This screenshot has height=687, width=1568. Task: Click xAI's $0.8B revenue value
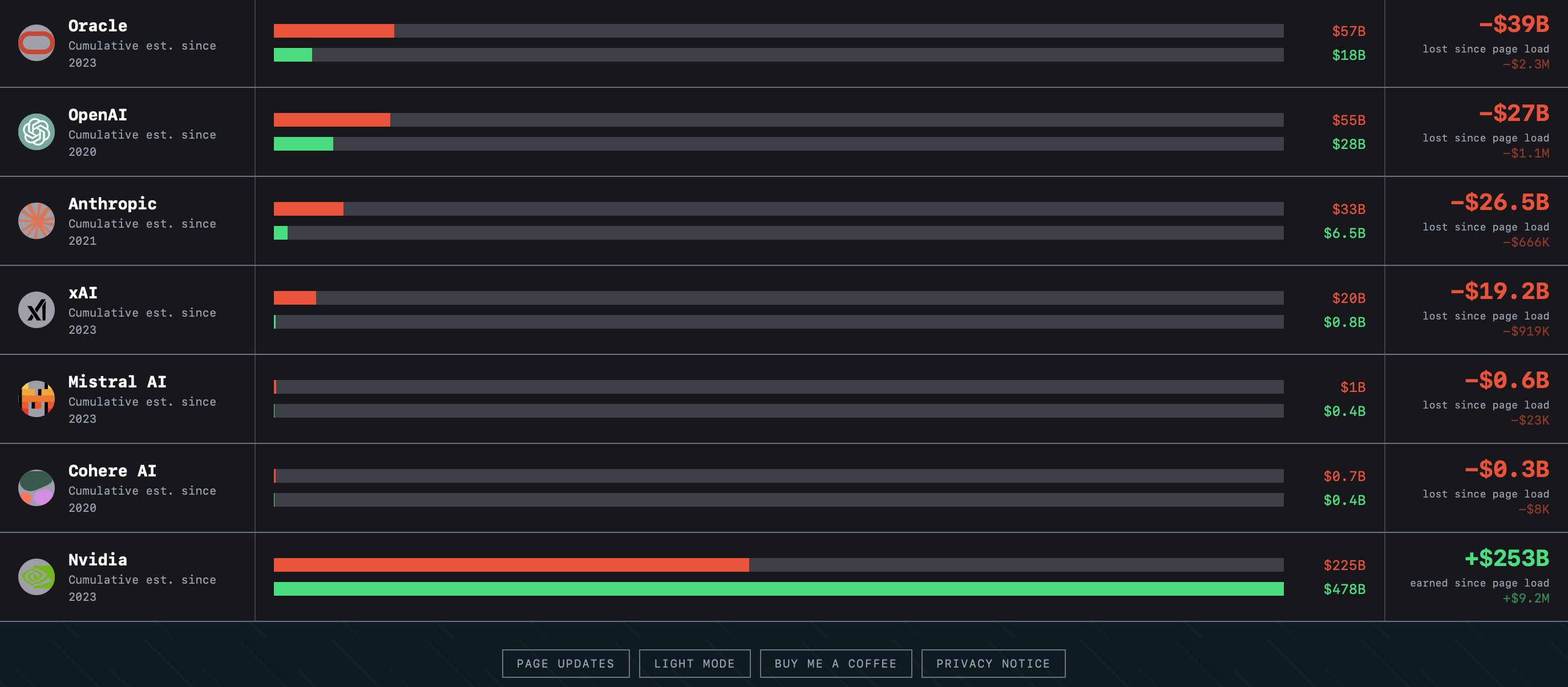(x=1344, y=321)
